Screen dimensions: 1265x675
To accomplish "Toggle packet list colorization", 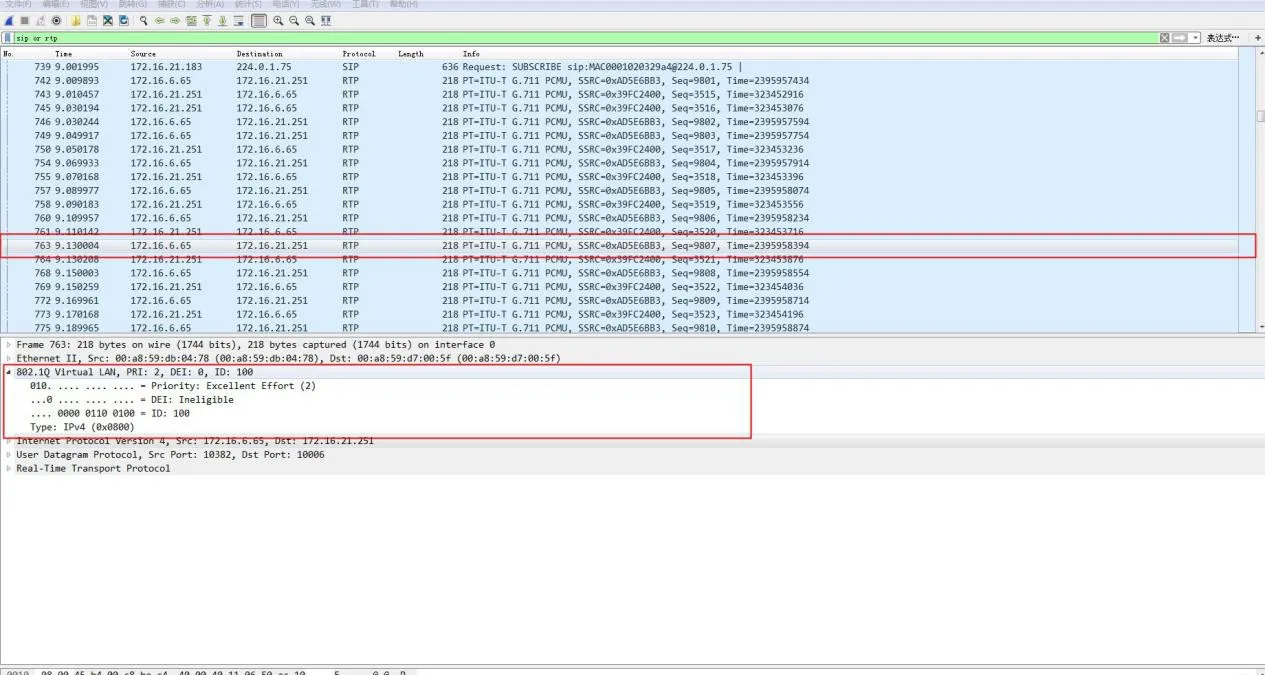I will [260, 20].
